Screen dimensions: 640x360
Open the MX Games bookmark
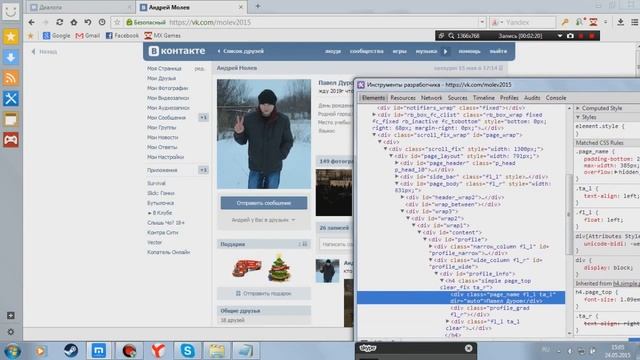coord(162,36)
